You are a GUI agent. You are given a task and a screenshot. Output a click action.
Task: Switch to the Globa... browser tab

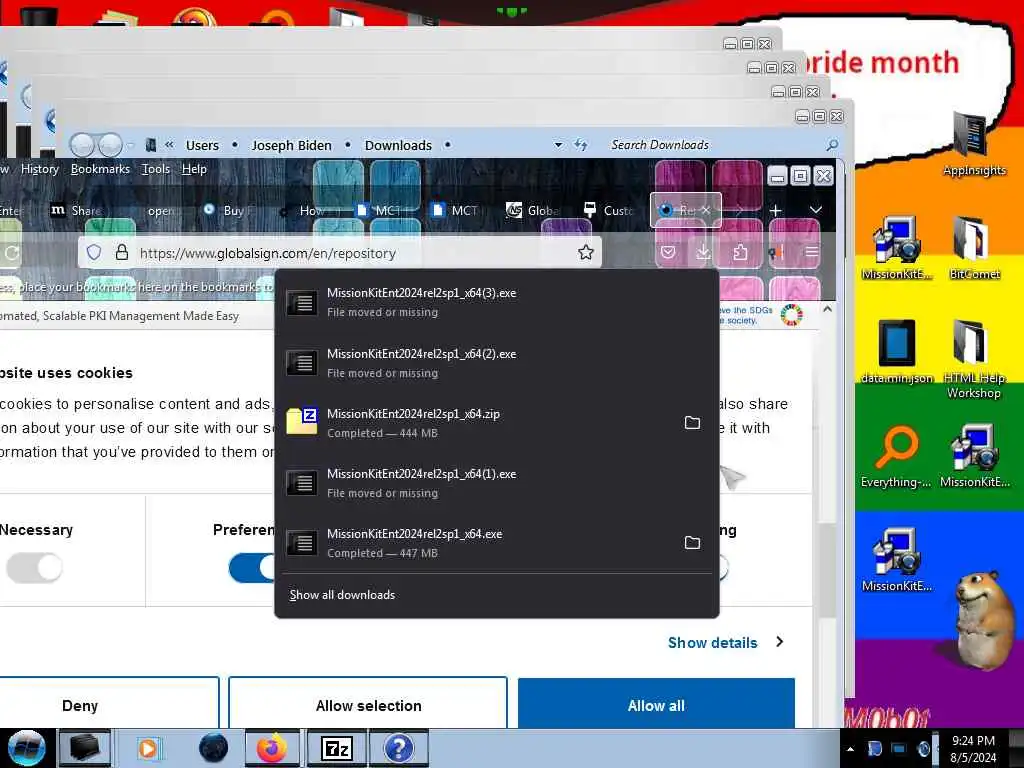pyautogui.click(x=533, y=210)
